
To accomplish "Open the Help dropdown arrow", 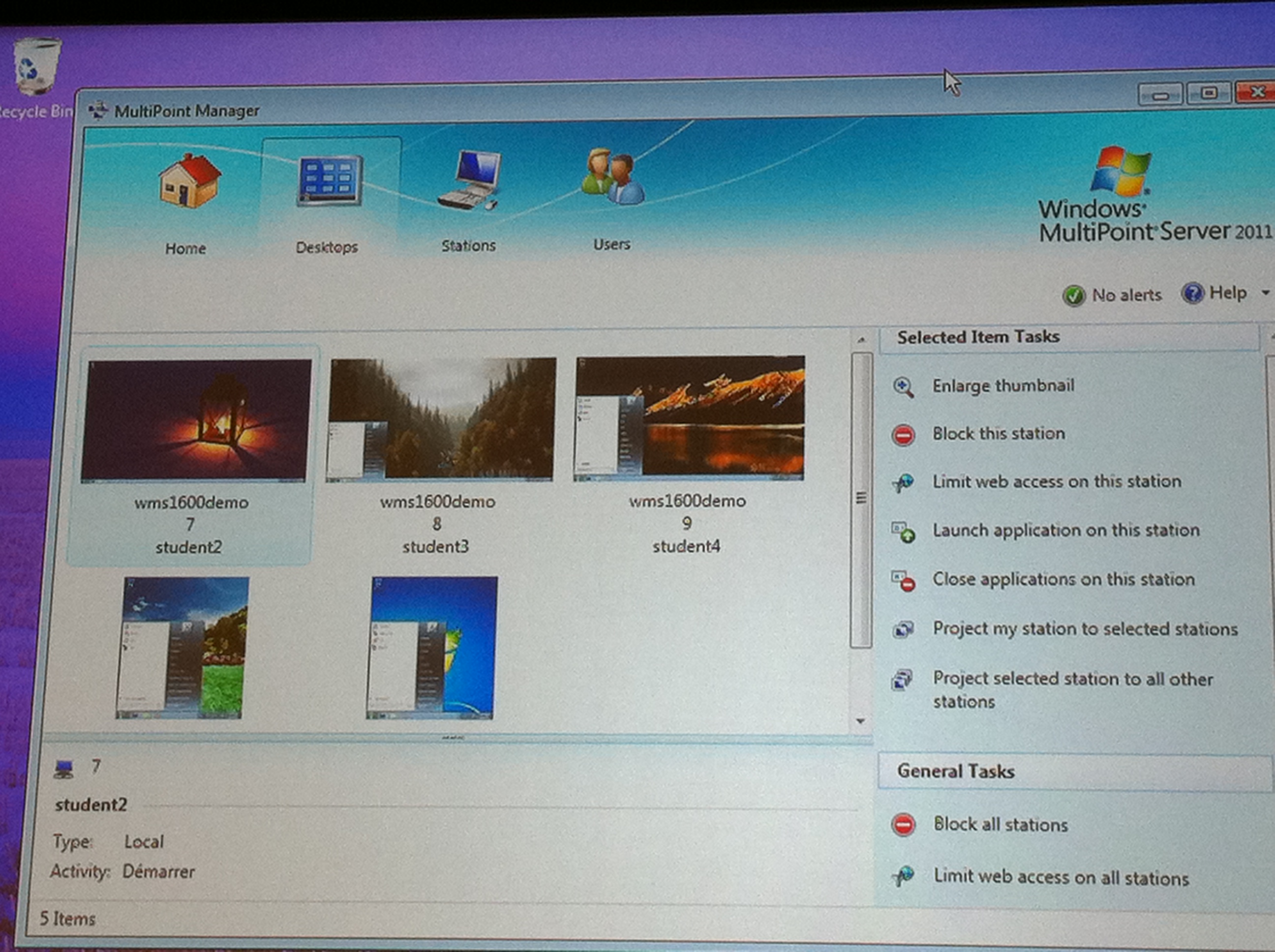I will click(x=1265, y=293).
